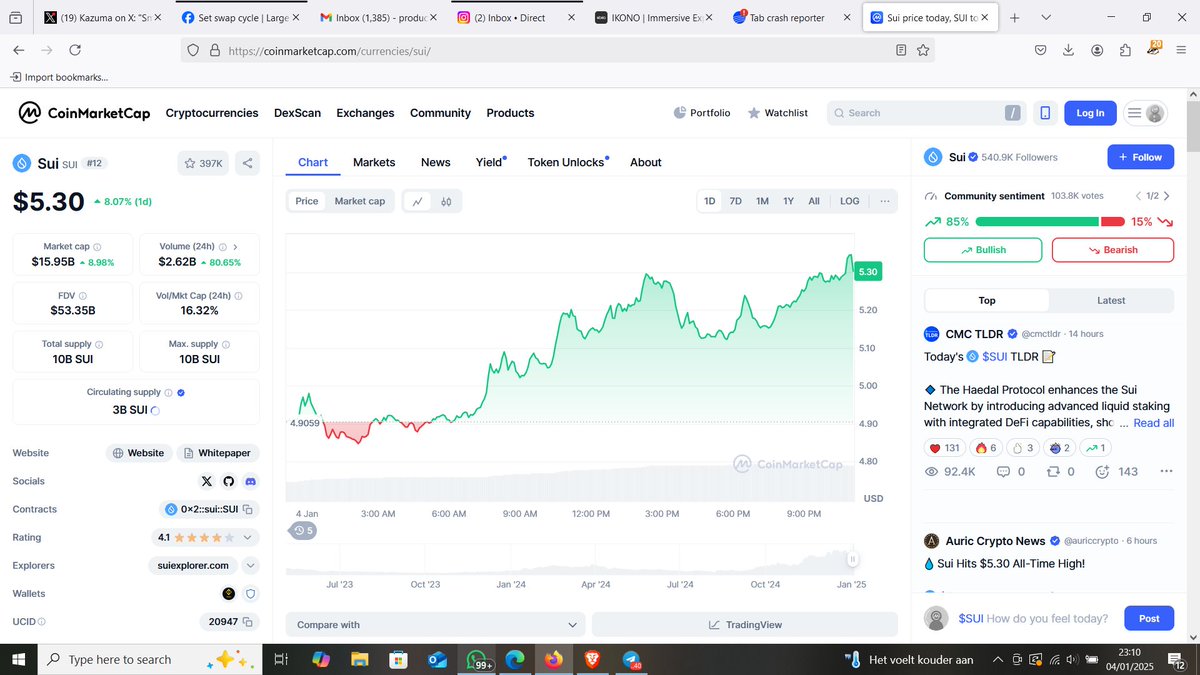React with heart on CMC TLDR post
This screenshot has height=675, width=1200.
point(946,448)
